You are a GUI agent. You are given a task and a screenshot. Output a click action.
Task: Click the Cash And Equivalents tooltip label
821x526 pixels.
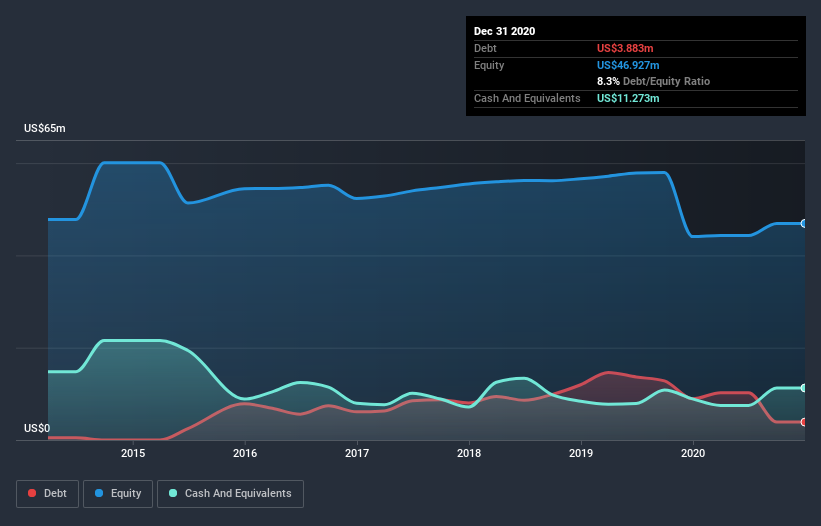pyautogui.click(x=527, y=98)
